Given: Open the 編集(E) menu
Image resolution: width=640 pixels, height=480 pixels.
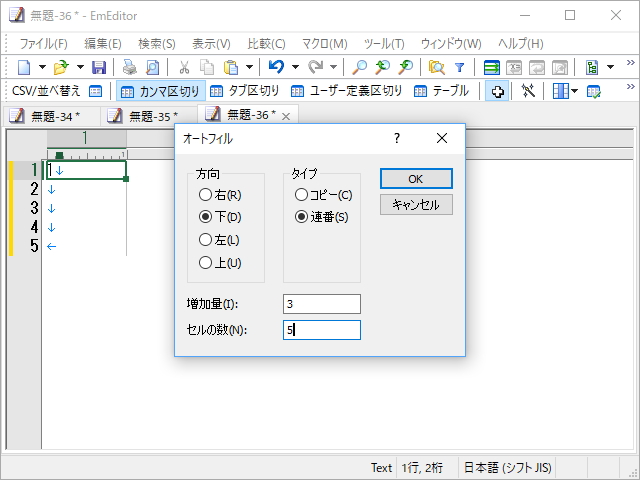Looking at the screenshot, I should [103, 43].
